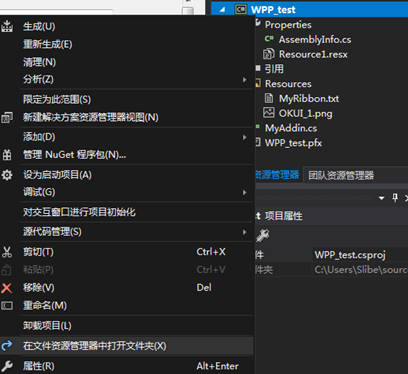This screenshot has height=374, width=408.
Task: Expand the 调试(G) submenu arrow
Action: pos(245,192)
